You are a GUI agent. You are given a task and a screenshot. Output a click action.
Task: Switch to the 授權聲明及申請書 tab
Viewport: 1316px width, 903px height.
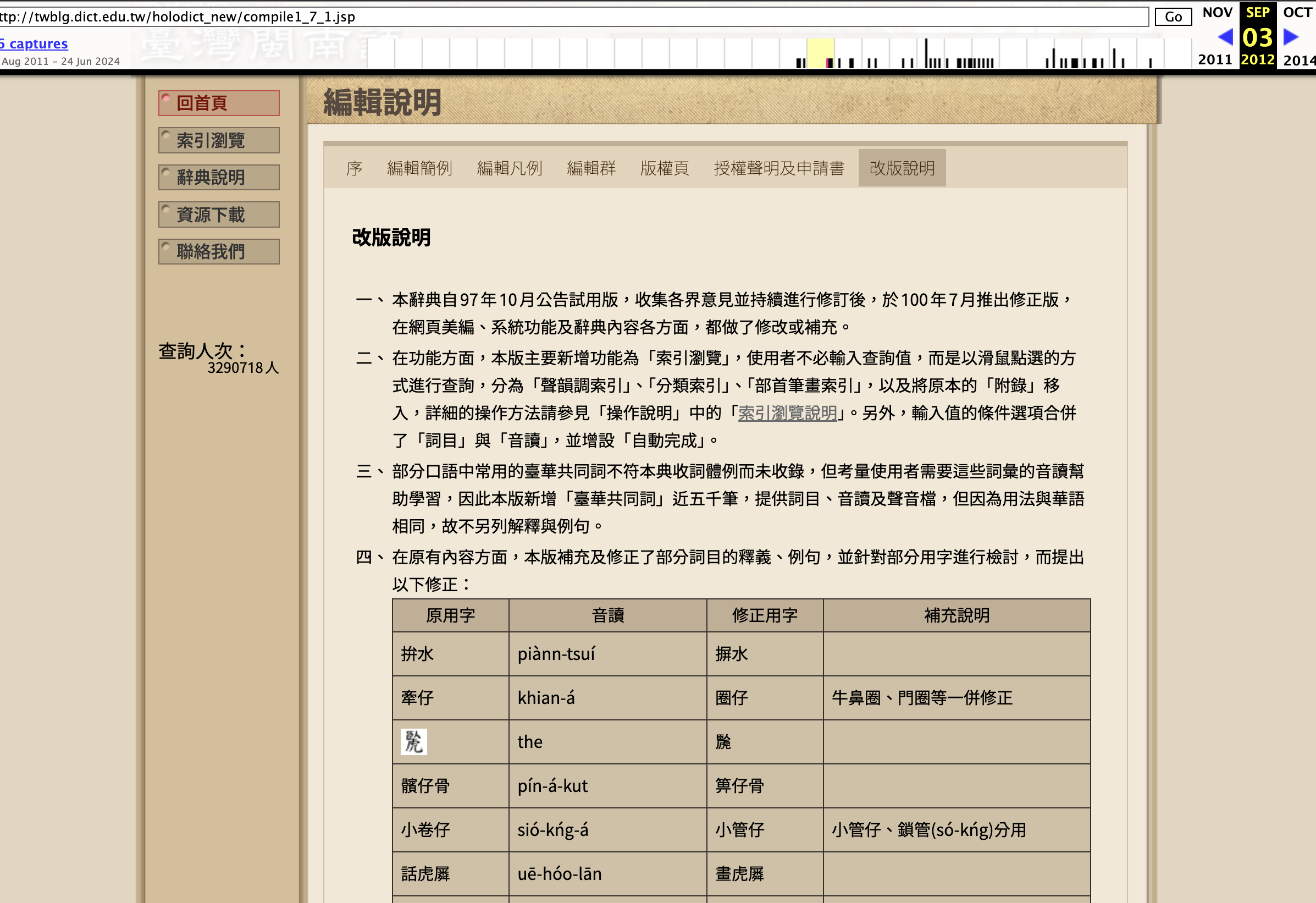point(779,168)
